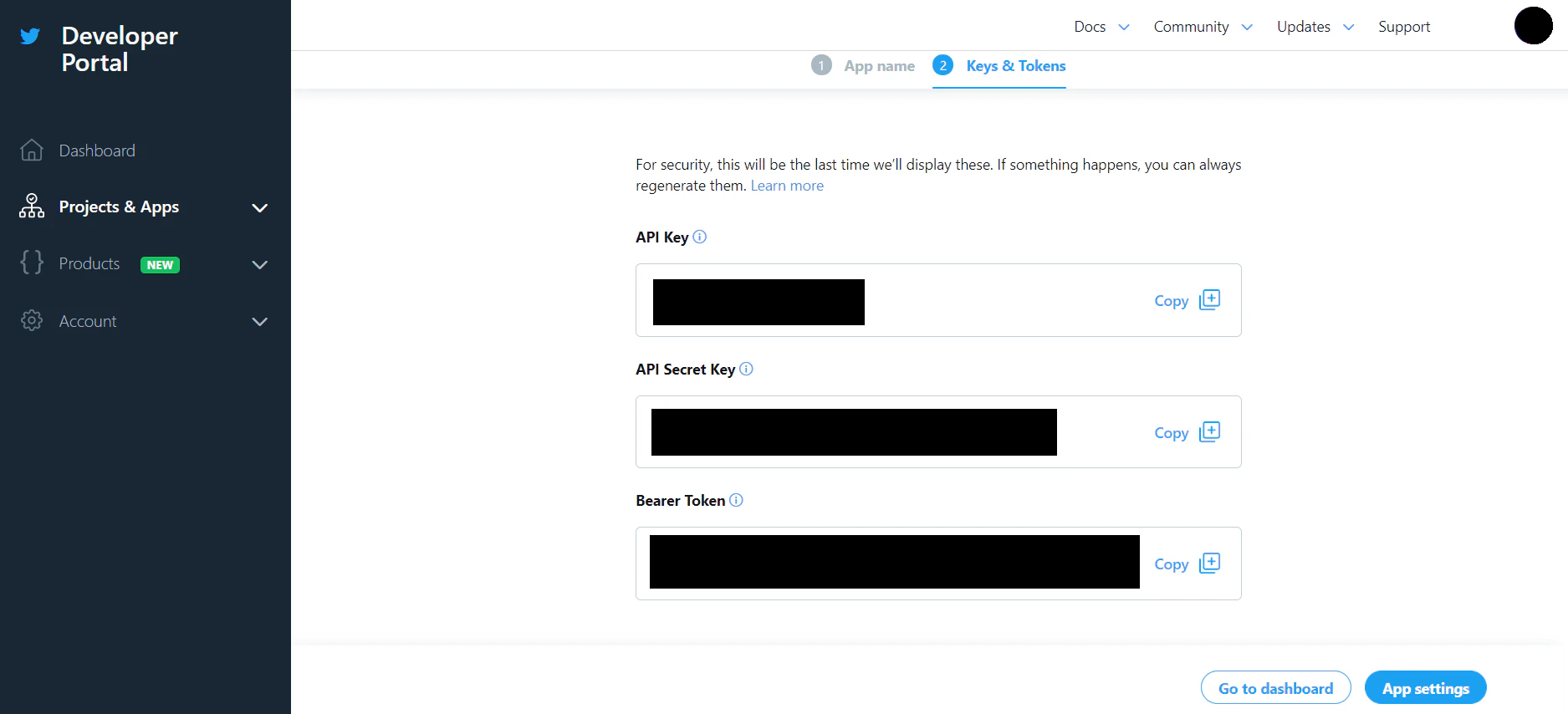Expand the Account section chevron
The width and height of the screenshot is (1568, 714).
(260, 321)
